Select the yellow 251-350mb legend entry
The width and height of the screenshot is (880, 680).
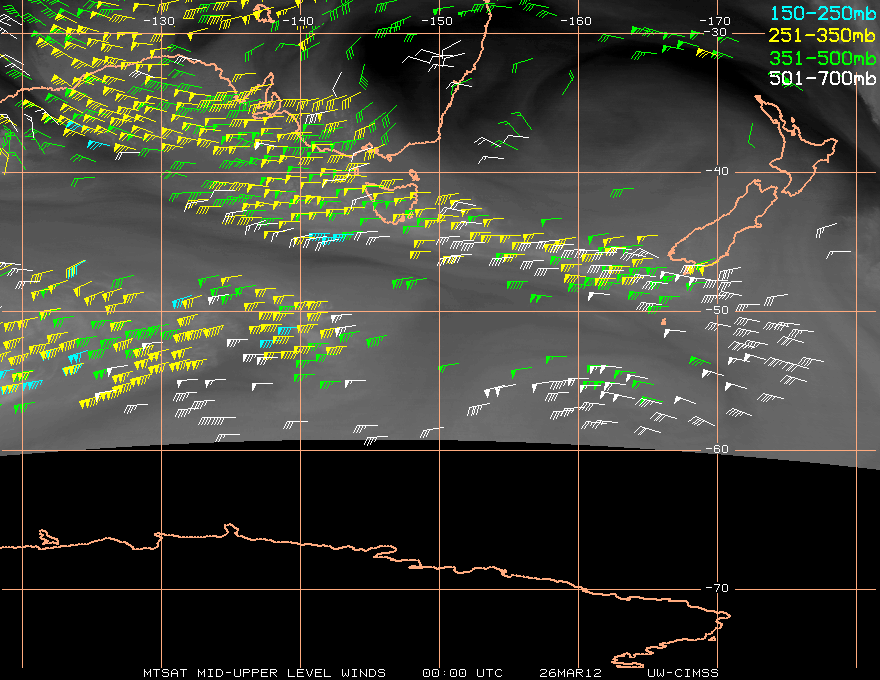point(823,34)
